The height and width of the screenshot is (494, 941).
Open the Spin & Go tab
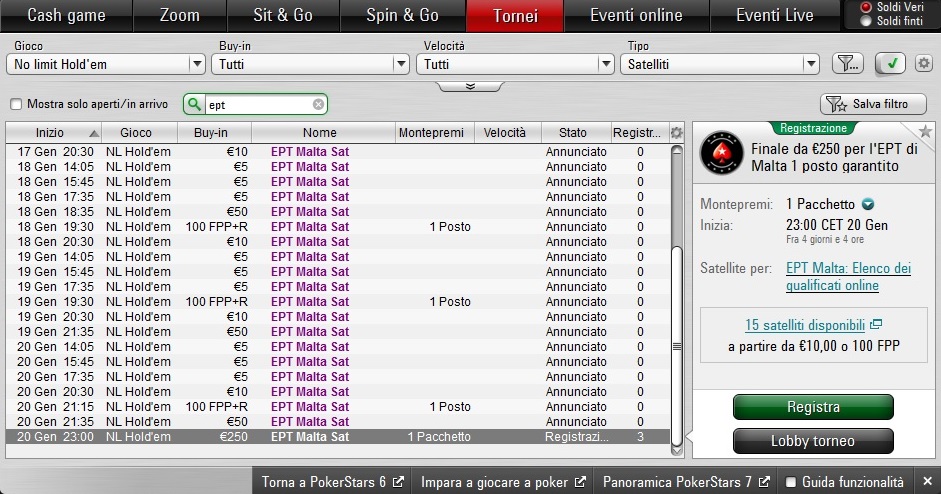point(402,16)
